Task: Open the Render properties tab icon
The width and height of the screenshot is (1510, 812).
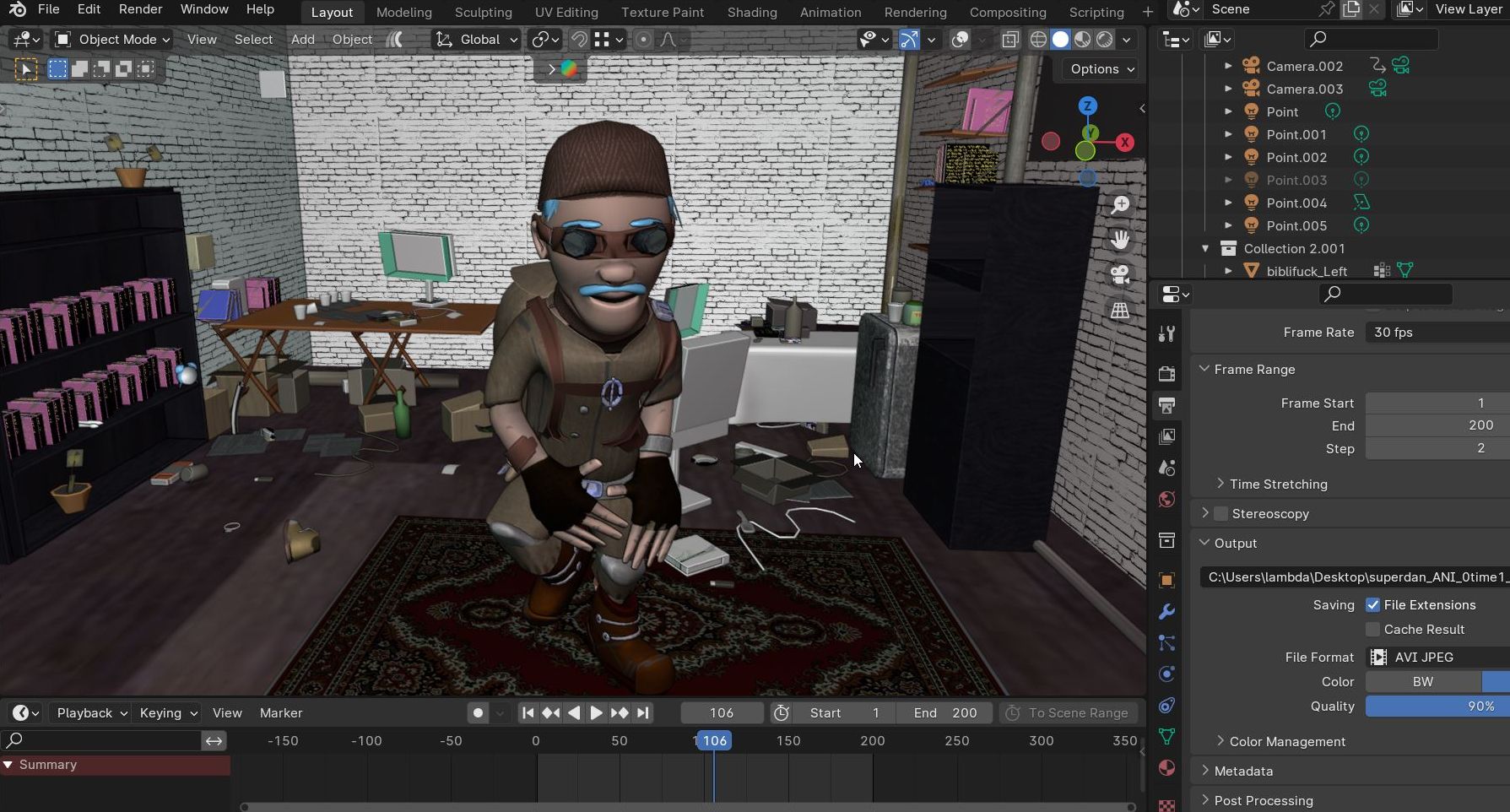Action: pos(1166,374)
